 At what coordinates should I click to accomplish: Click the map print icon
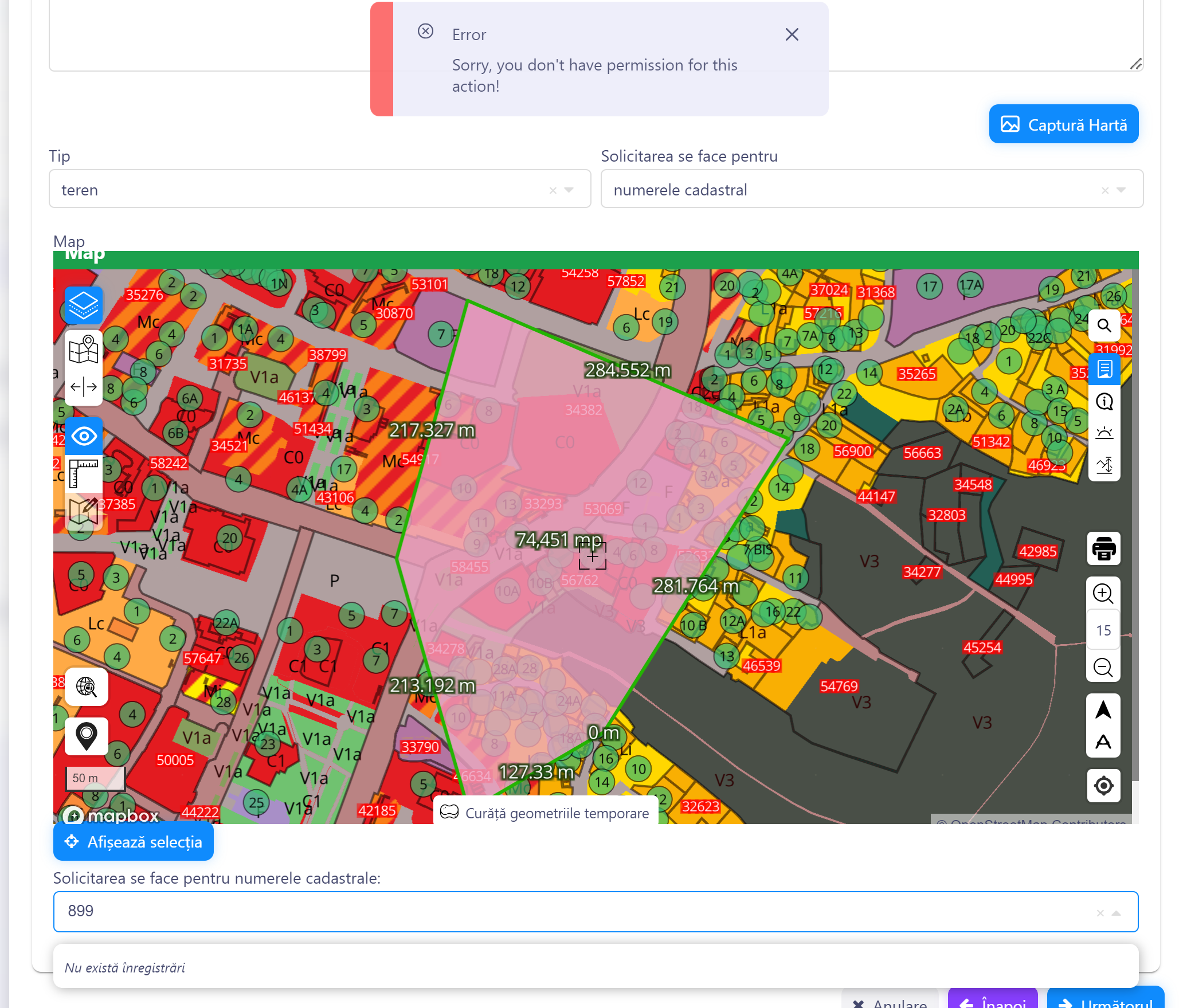(x=1103, y=548)
